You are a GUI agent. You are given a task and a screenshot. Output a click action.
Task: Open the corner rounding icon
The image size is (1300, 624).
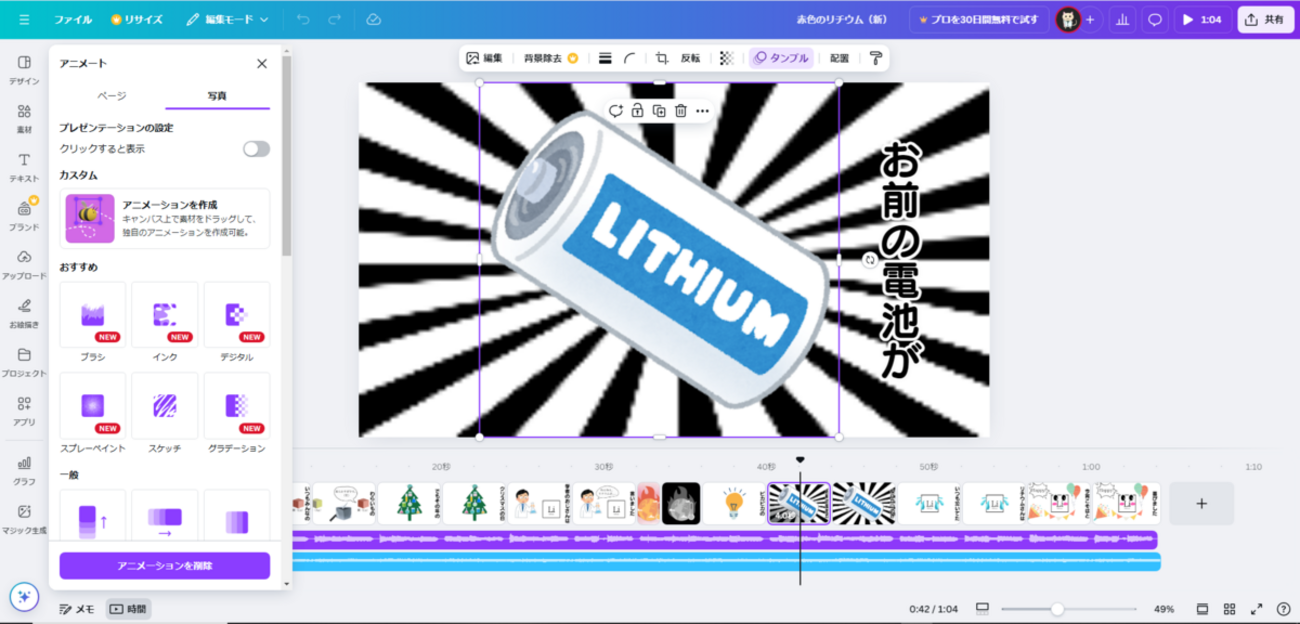(x=630, y=58)
